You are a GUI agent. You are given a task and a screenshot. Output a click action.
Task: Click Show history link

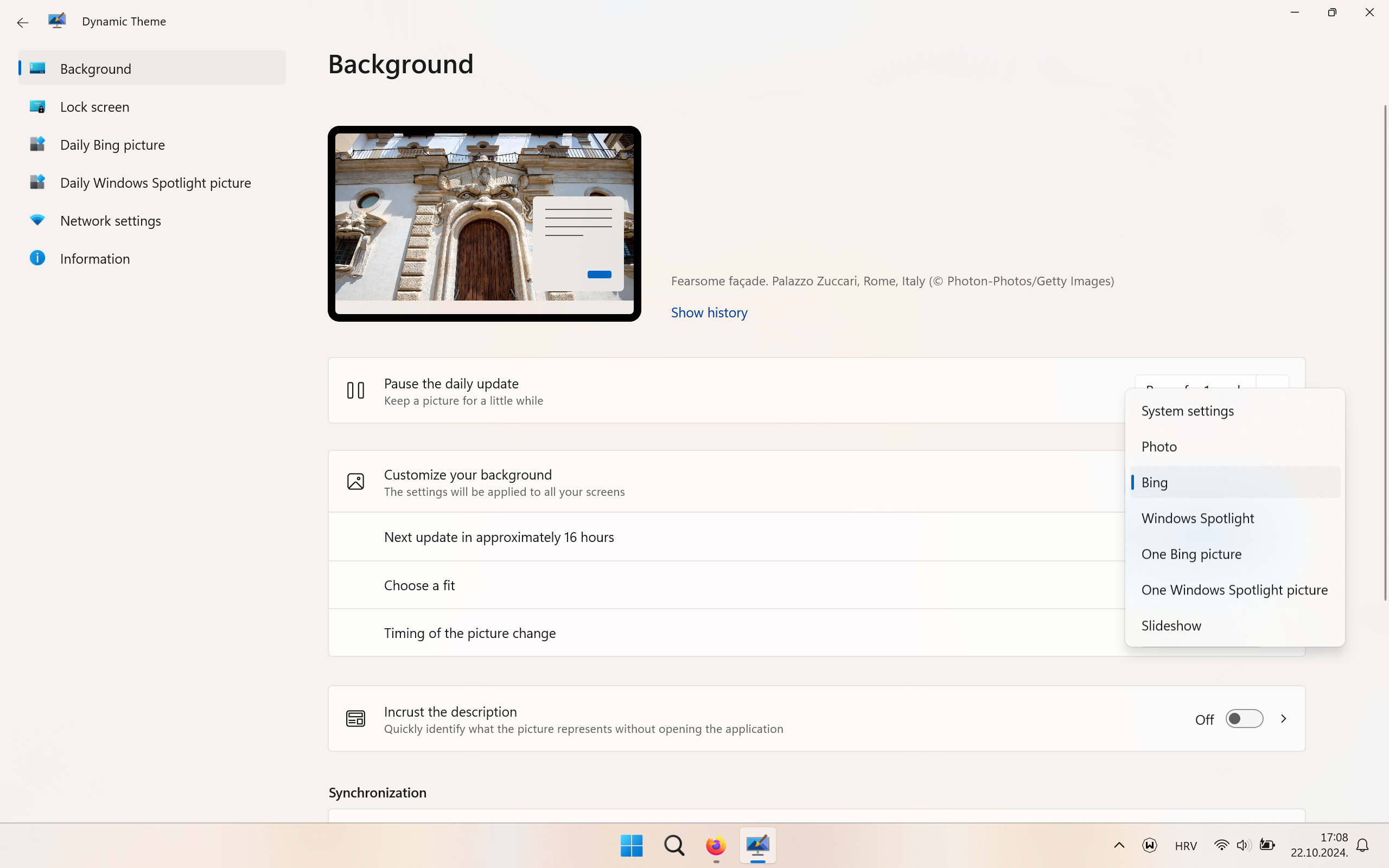coord(709,312)
